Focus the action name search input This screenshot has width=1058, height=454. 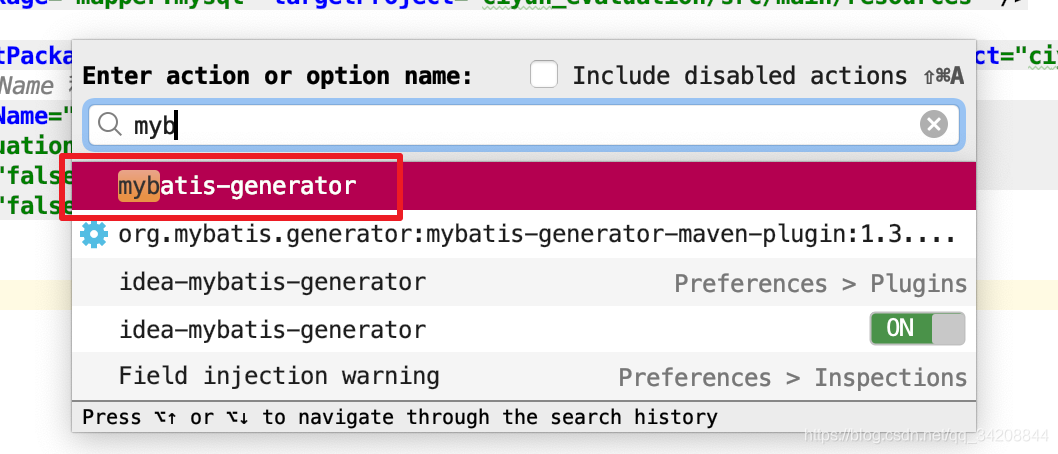(x=524, y=125)
